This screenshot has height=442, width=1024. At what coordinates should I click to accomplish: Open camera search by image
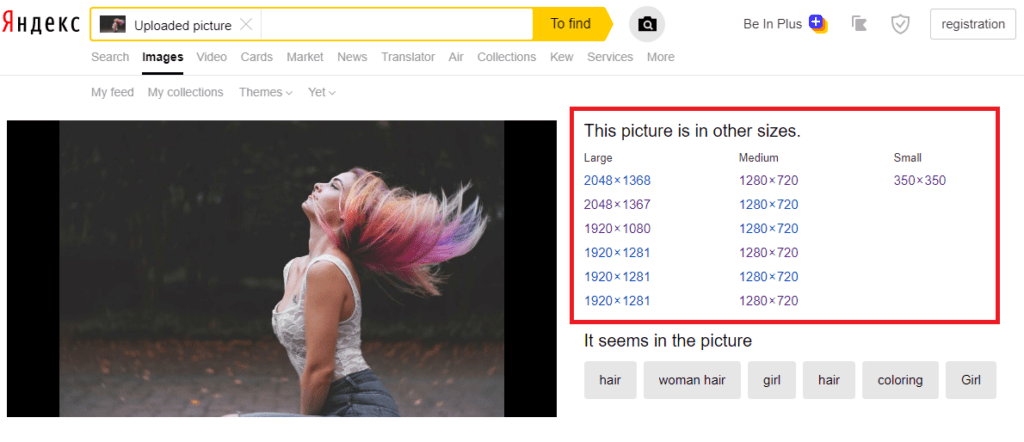point(647,25)
